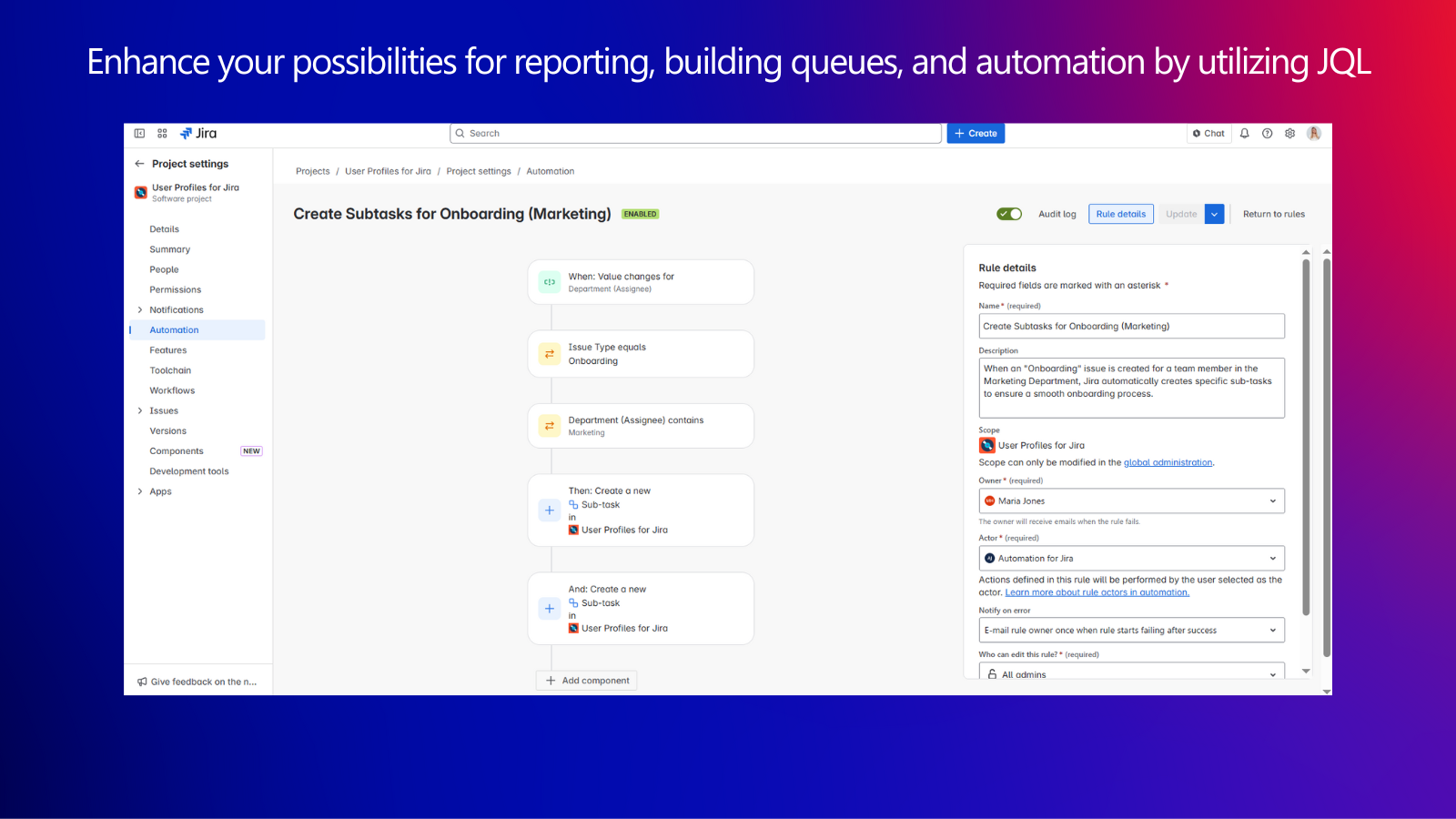Click the sidebar collapse icon
This screenshot has width=1456, height=819.
(139, 134)
